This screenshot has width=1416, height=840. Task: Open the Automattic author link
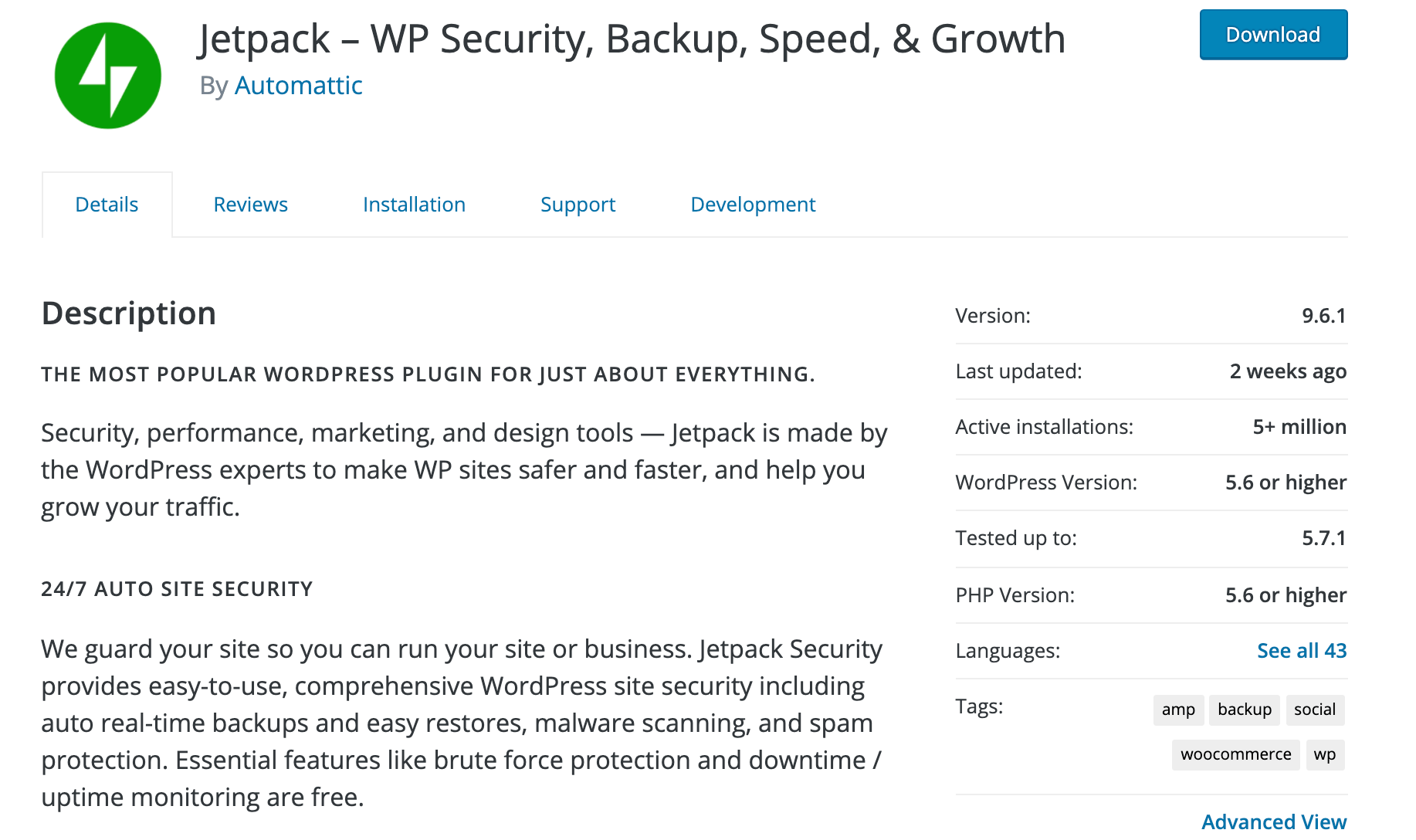298,85
